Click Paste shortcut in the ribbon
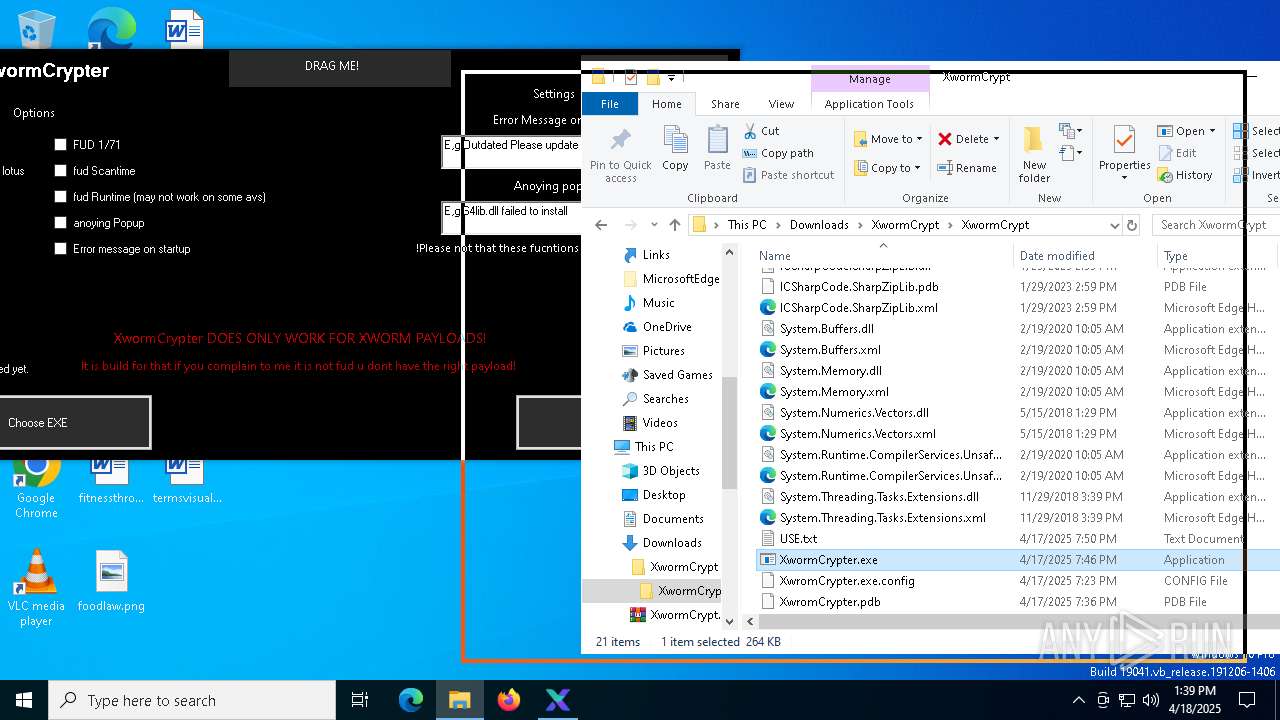Screen dimensions: 1280x720 tap(788, 175)
